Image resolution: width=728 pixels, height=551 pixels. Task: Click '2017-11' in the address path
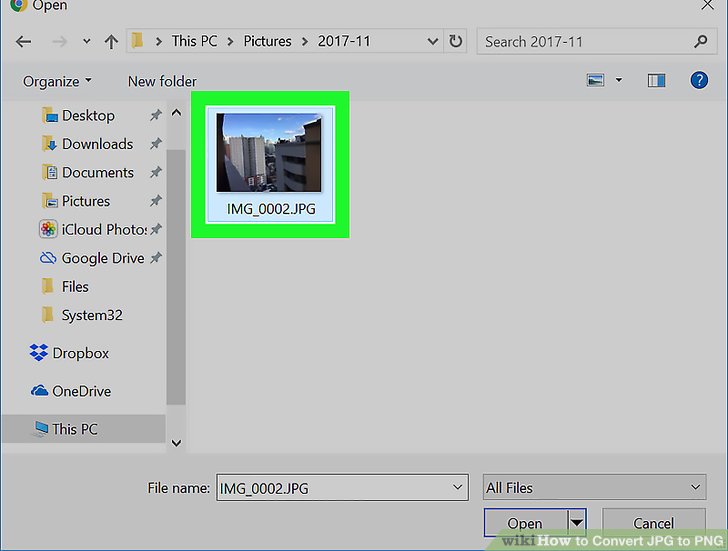click(344, 41)
